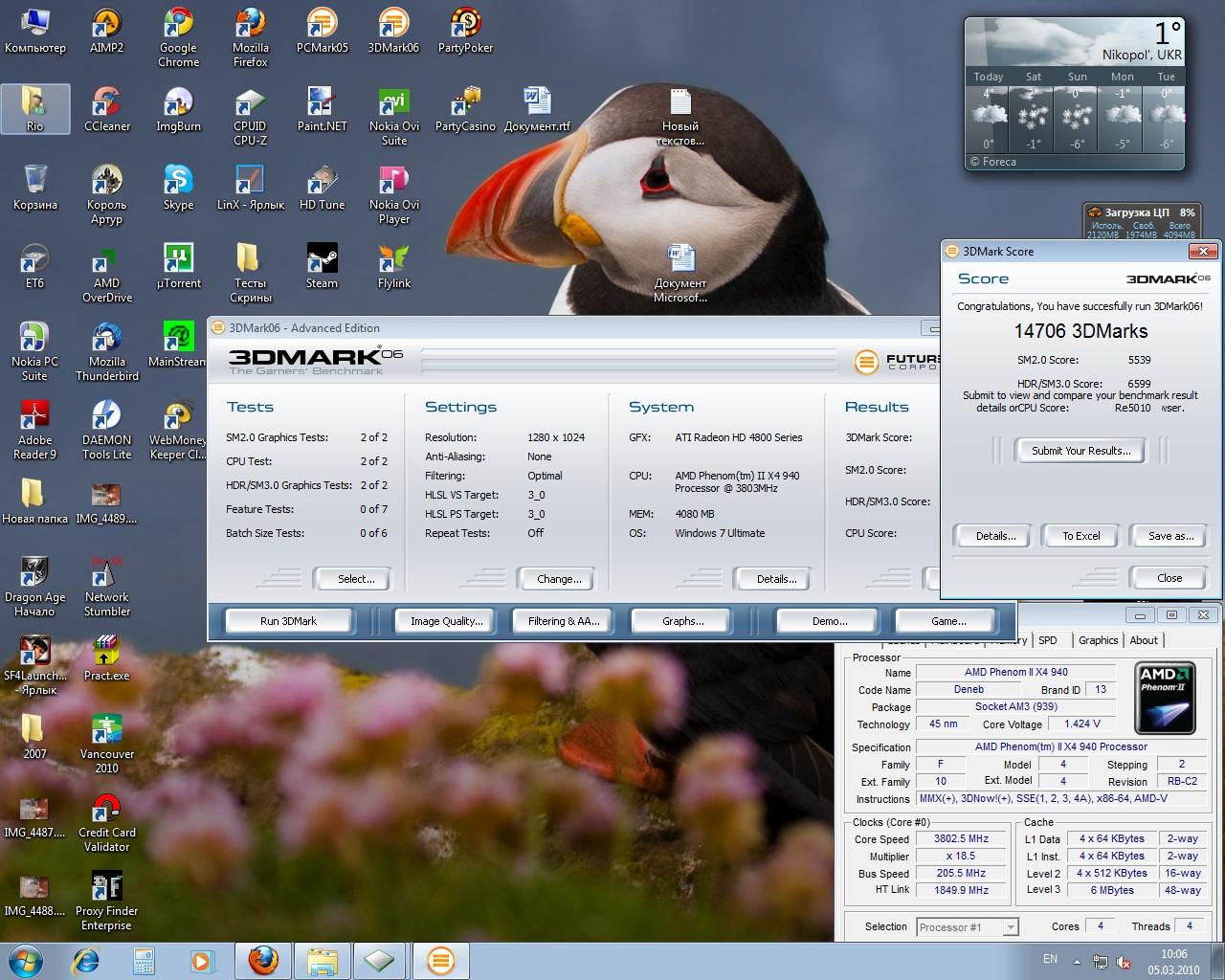The image size is (1225, 980).
Task: Open Image Quality tool in 3DMark06
Action: click(x=446, y=621)
